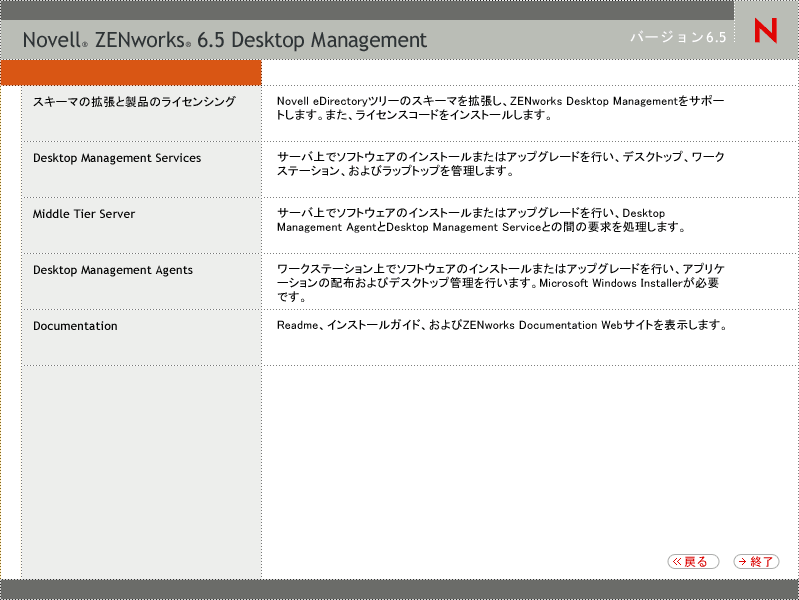This screenshot has height=600, width=799.
Task: Click the 戻る back button
Action: coord(693,561)
